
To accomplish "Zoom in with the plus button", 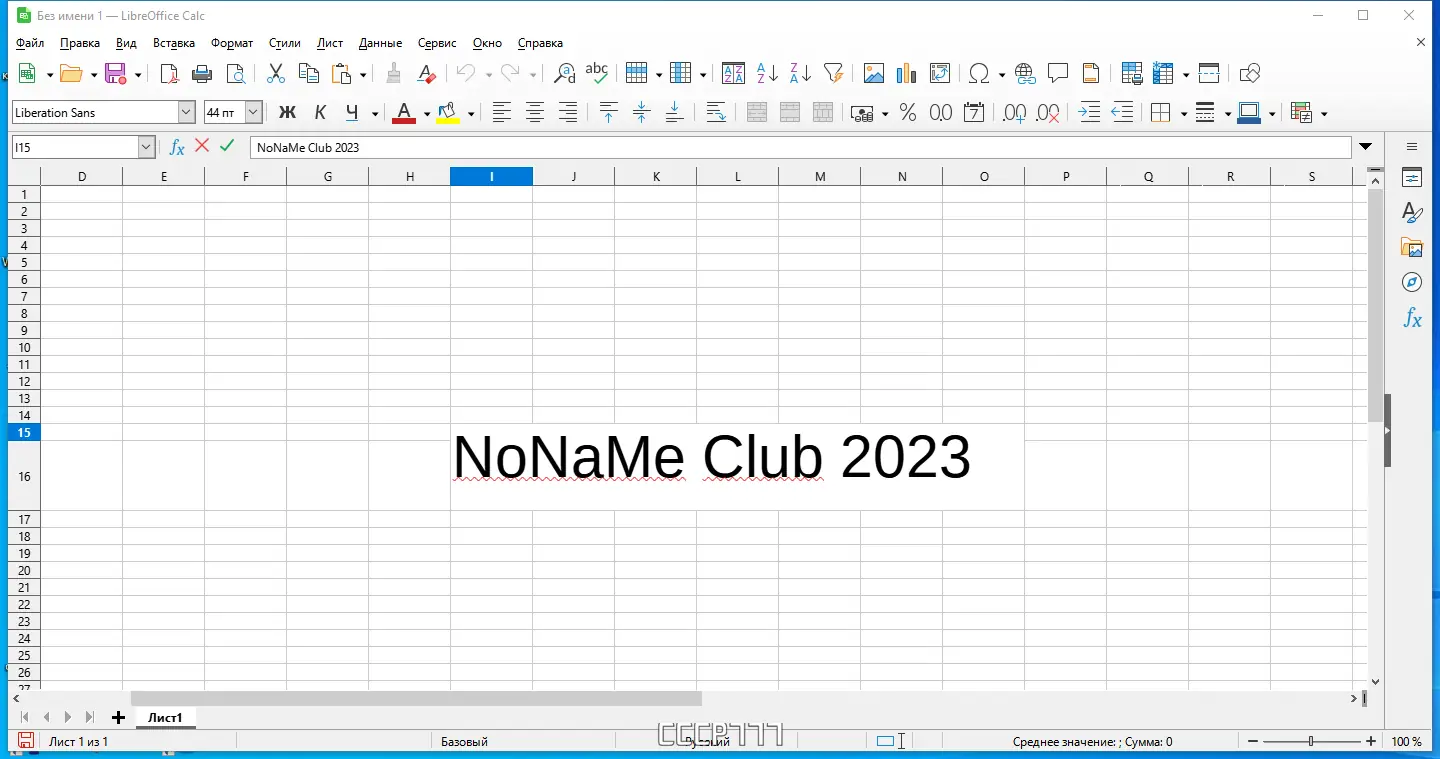I will click(1371, 742).
